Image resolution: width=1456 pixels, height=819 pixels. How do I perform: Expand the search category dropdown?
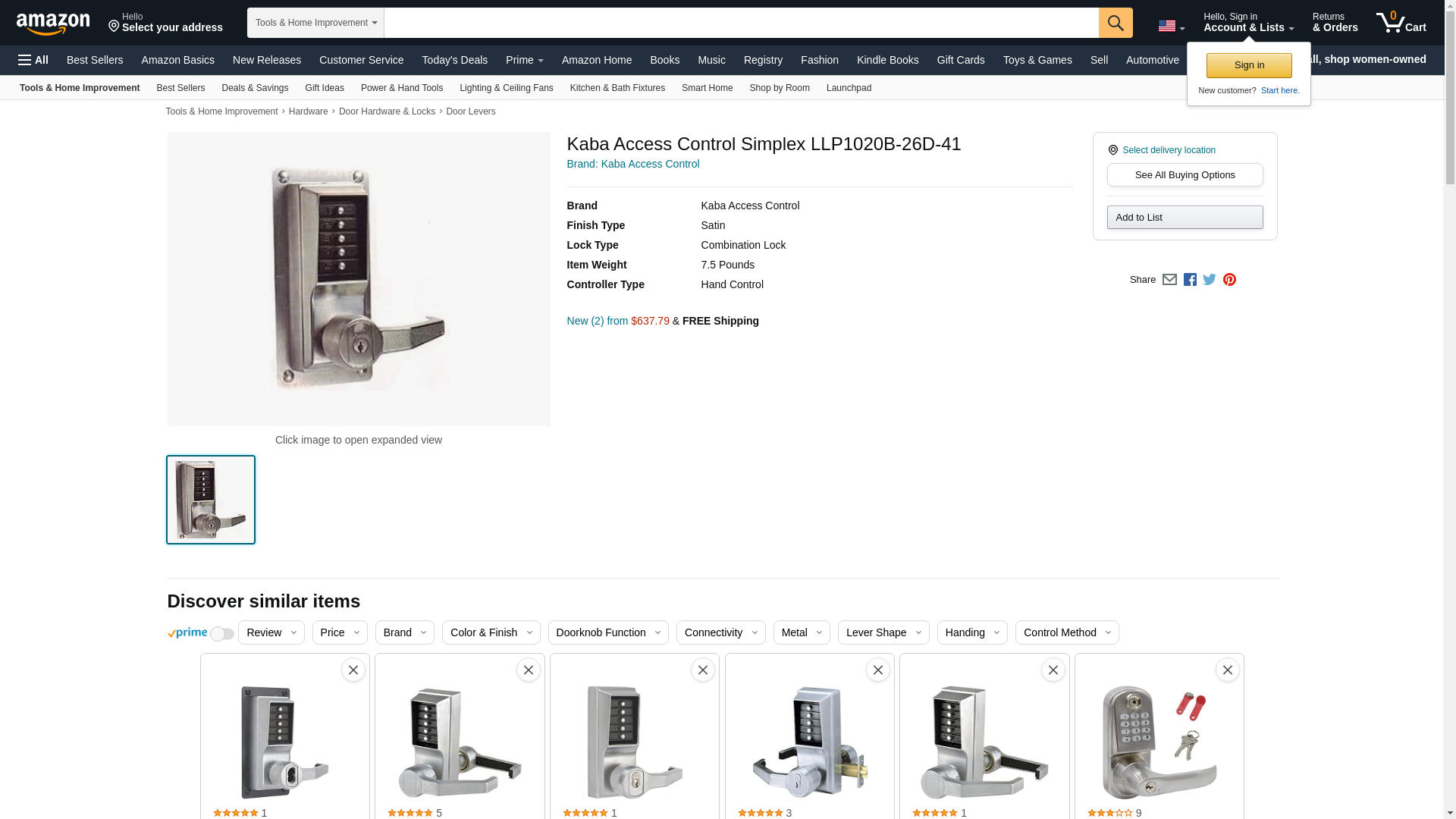coord(315,23)
